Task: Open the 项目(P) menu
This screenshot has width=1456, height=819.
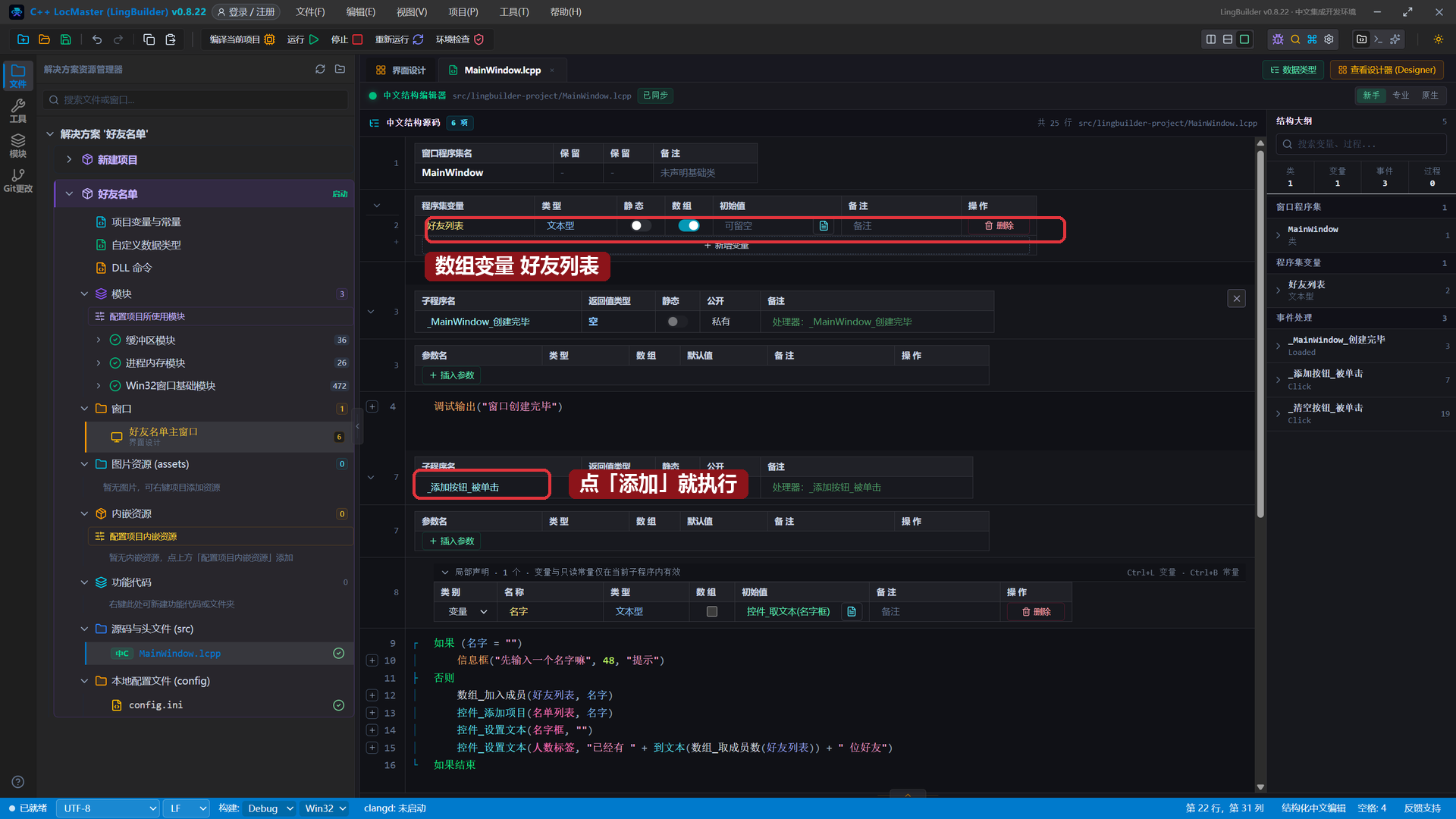Action: pyautogui.click(x=463, y=12)
